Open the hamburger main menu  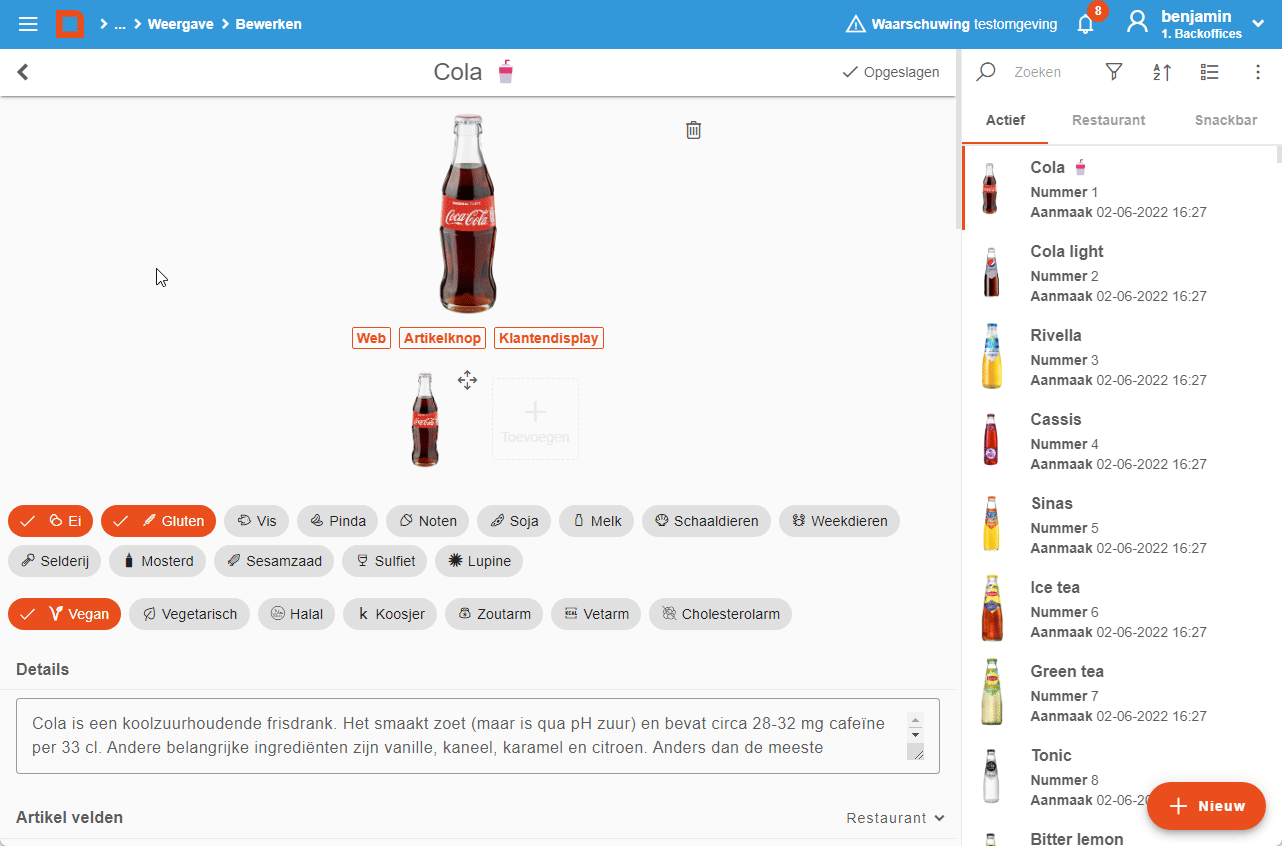click(x=28, y=24)
